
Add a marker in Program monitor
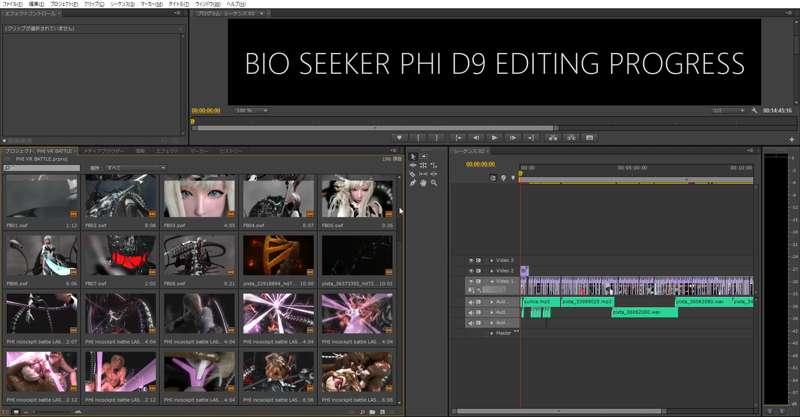399,138
